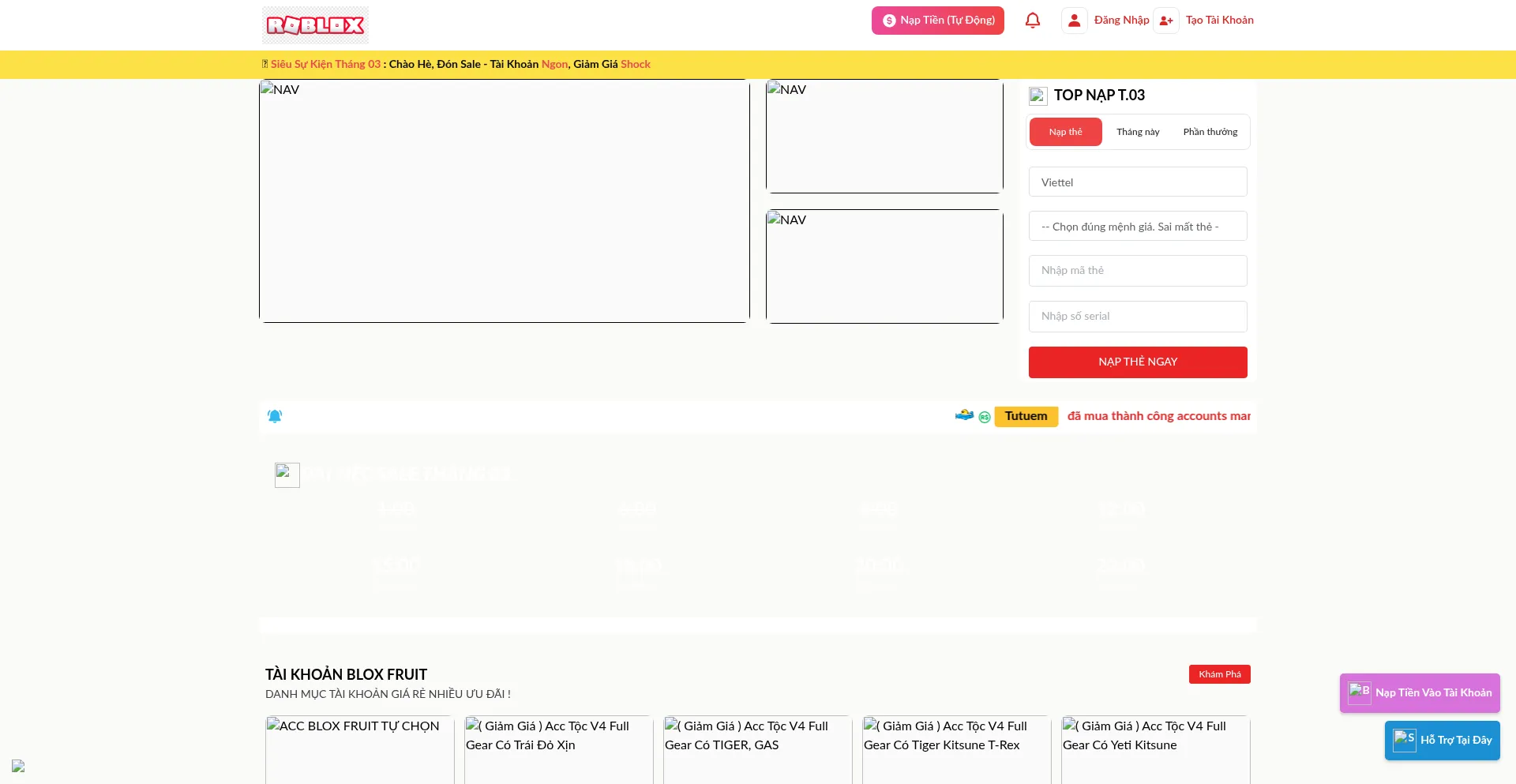The height and width of the screenshot is (784, 1516).
Task: Click the create account user-plus icon
Action: pos(1165,21)
